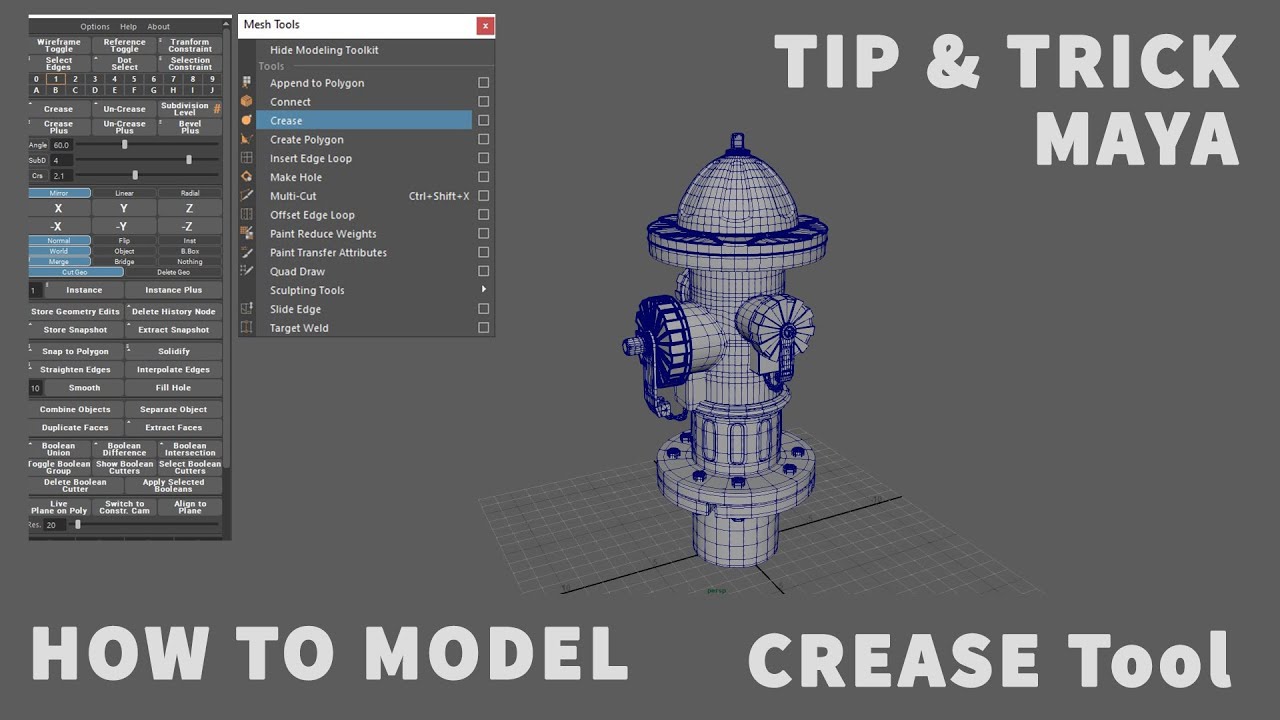This screenshot has width=1280, height=720.
Task: Click the Multi-Cut tool icon
Action: (x=247, y=196)
